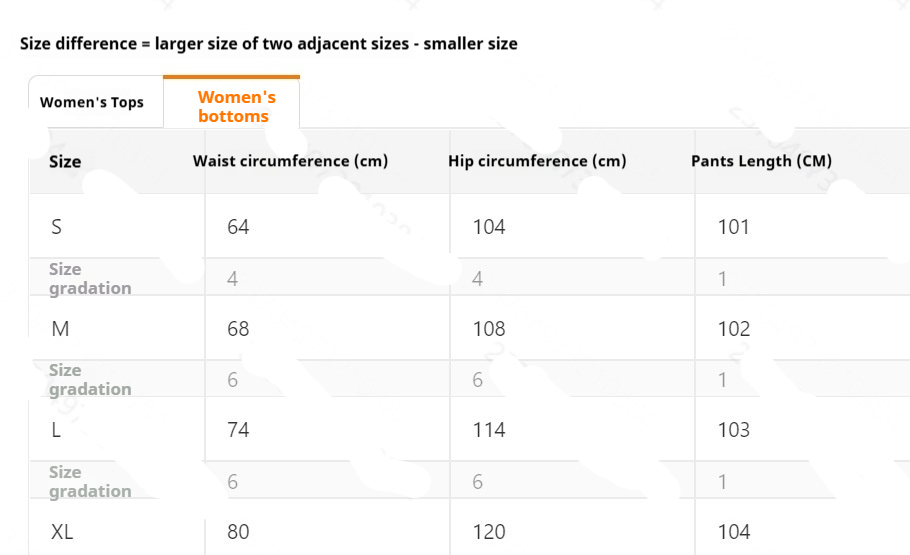Click hip value 114 for size L

coord(489,430)
